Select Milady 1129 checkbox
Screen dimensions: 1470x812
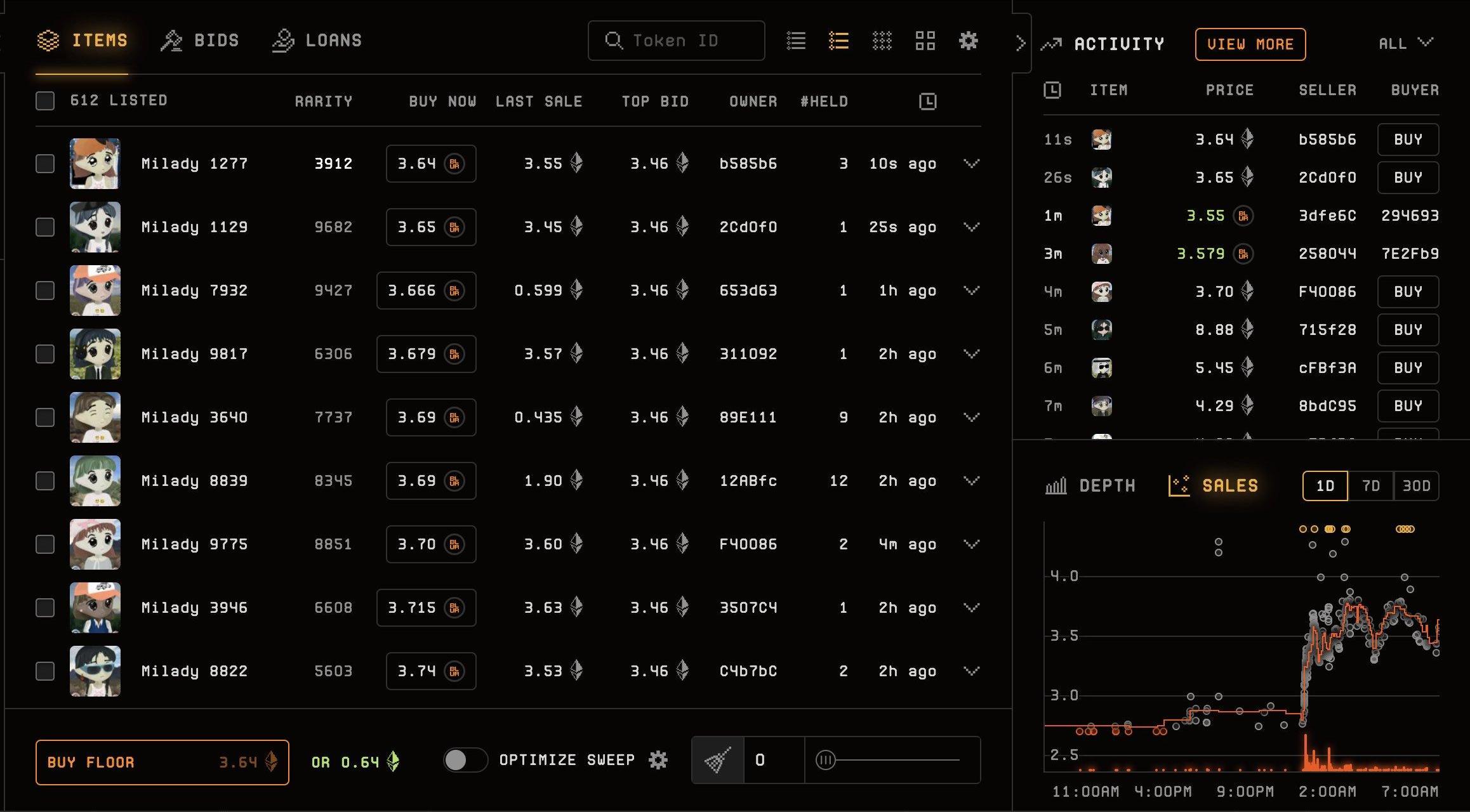point(45,227)
